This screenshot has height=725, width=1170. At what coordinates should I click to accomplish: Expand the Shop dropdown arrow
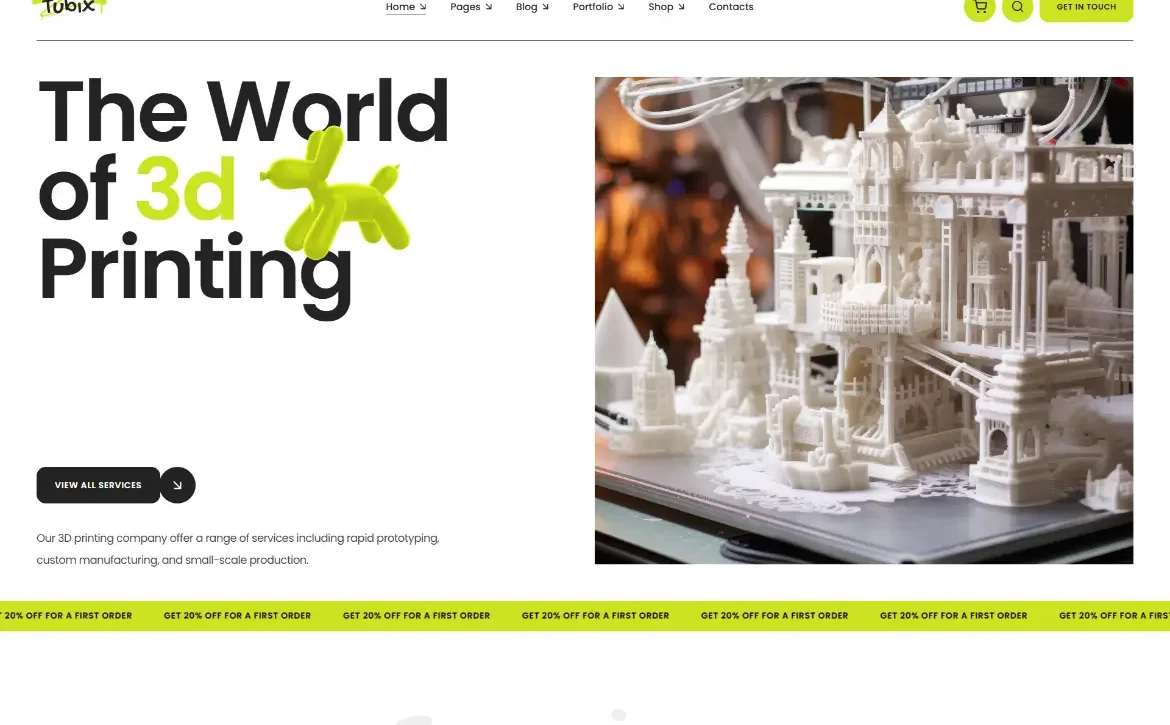pos(681,7)
